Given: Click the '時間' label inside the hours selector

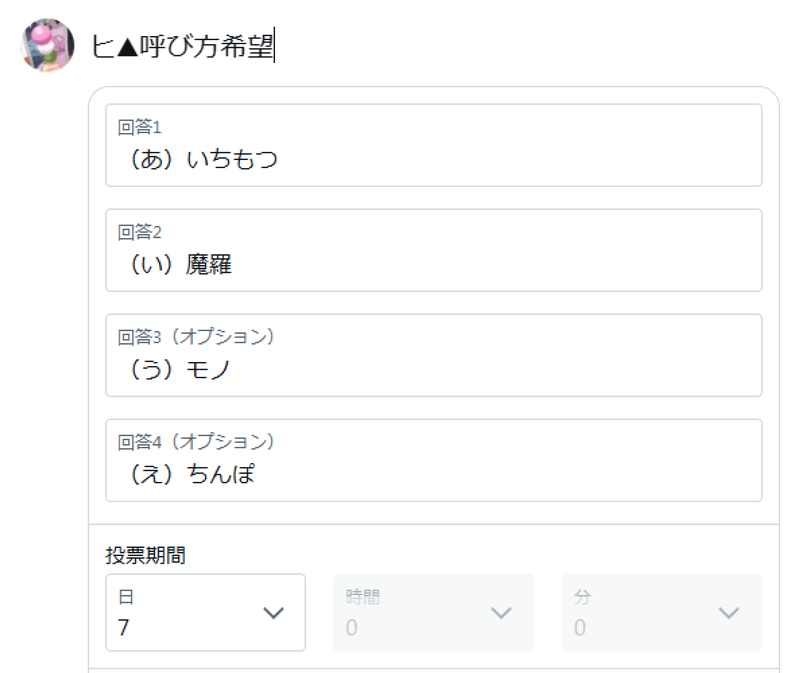Looking at the screenshot, I should click(363, 597).
